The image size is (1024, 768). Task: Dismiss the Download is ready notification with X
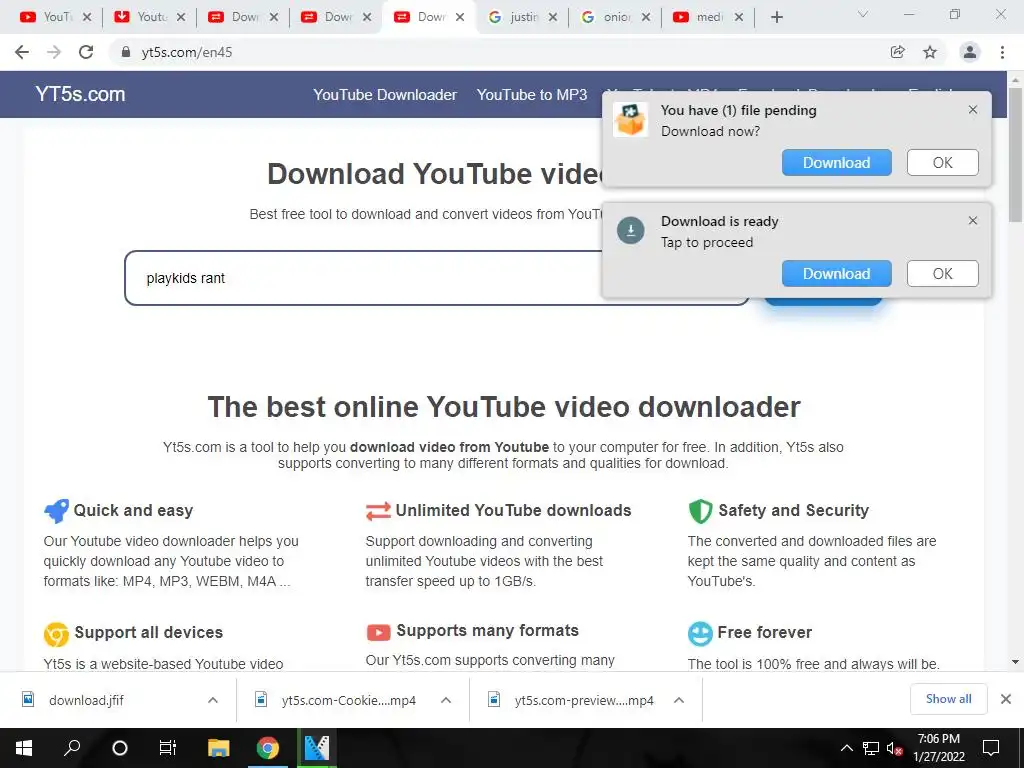972,221
